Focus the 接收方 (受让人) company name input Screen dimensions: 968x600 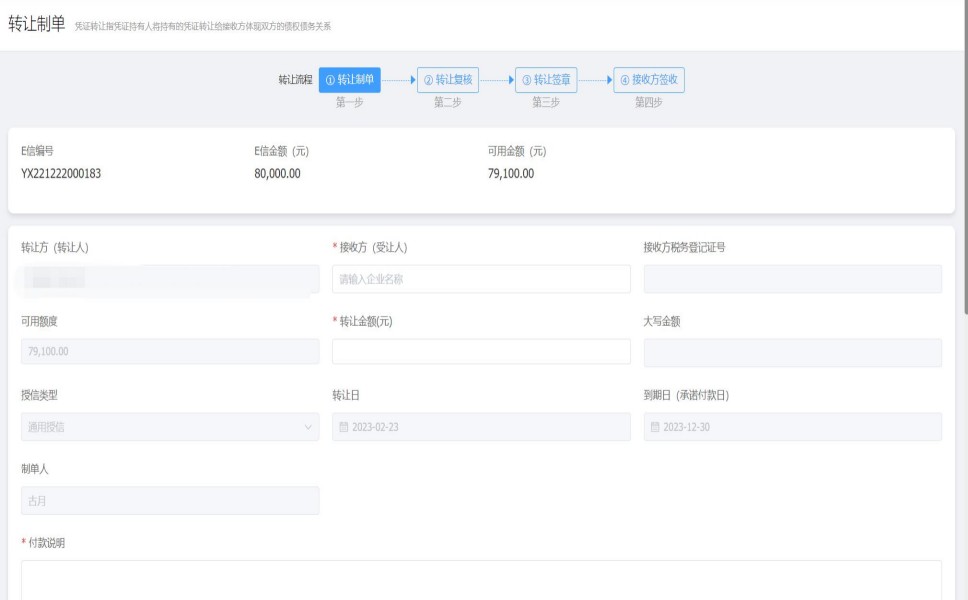481,279
